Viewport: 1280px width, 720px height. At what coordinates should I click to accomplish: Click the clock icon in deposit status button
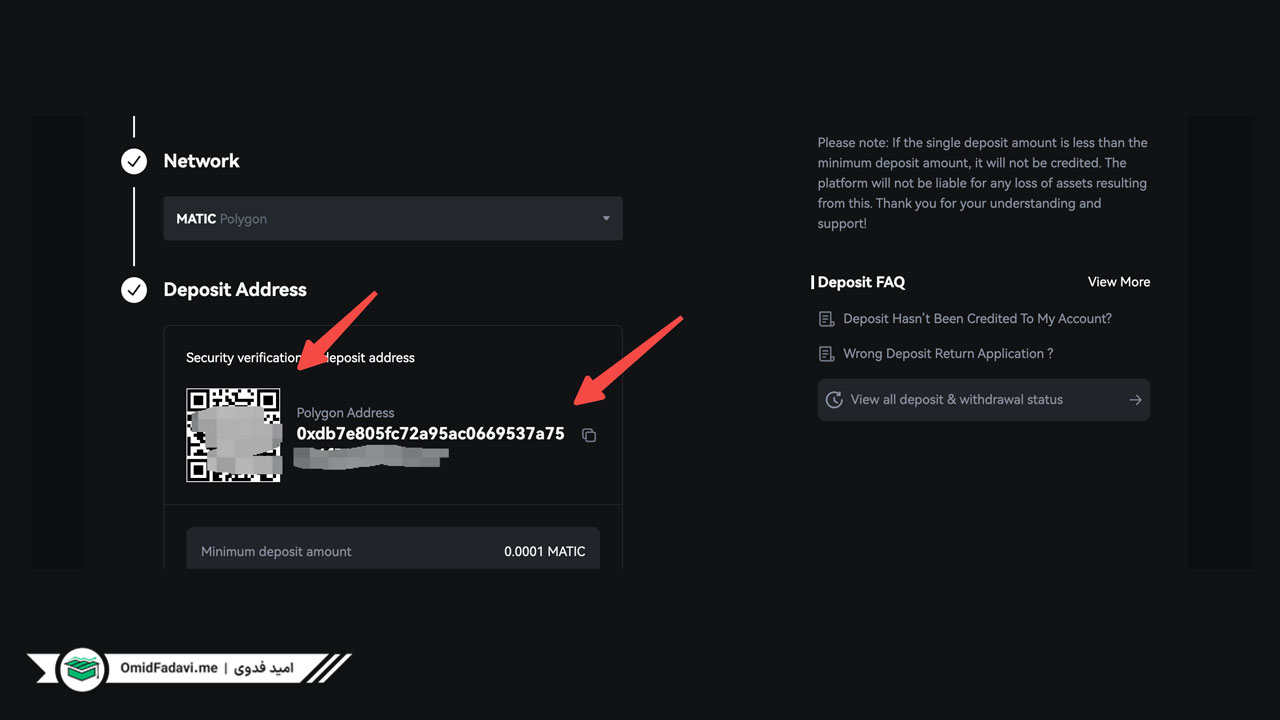pos(834,400)
